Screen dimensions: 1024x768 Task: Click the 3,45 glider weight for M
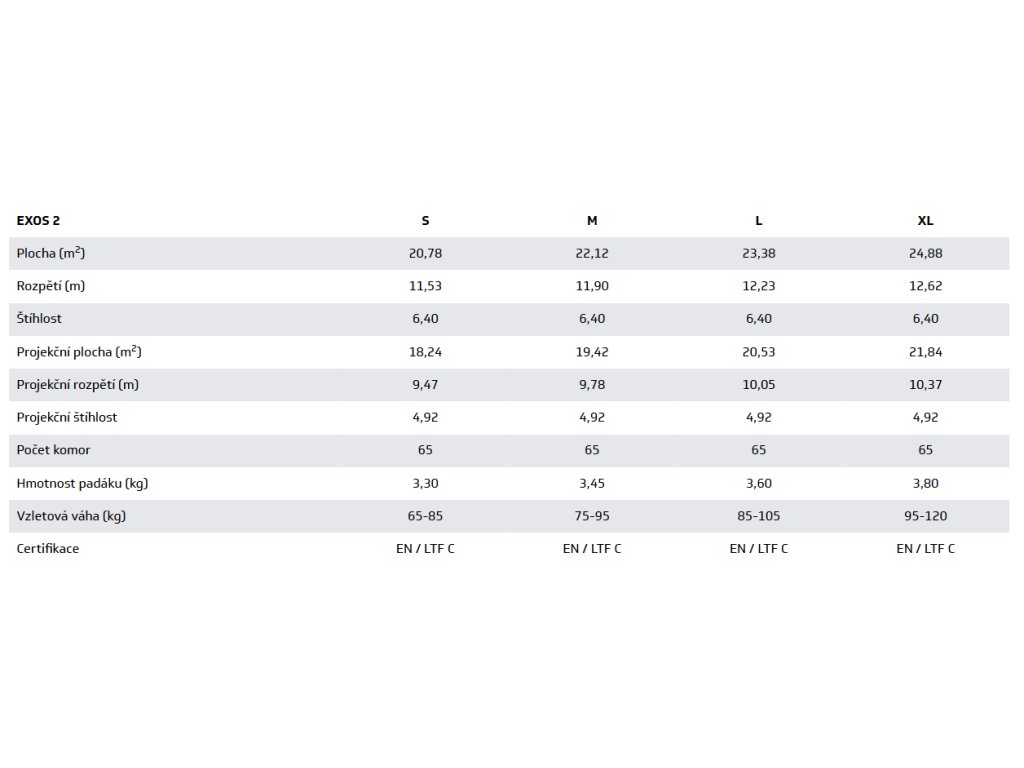(592, 483)
